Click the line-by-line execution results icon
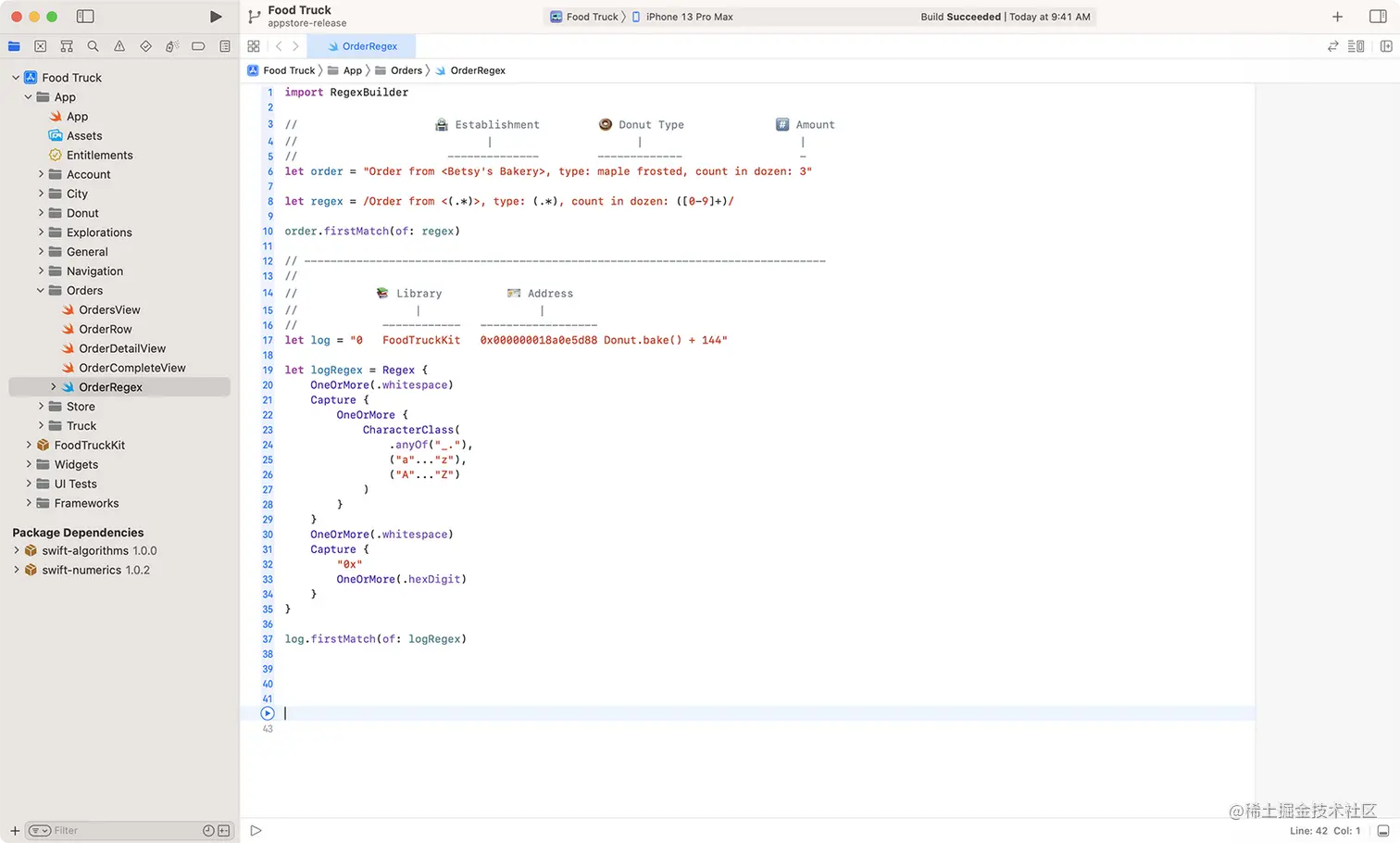The height and width of the screenshot is (843, 1400). tap(1356, 45)
